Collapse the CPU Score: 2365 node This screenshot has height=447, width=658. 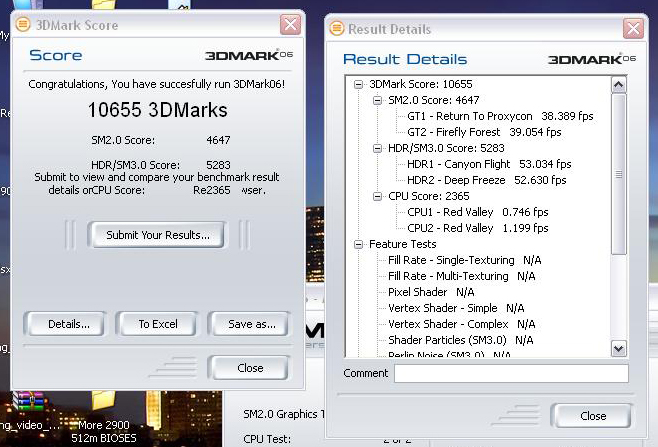(377, 196)
